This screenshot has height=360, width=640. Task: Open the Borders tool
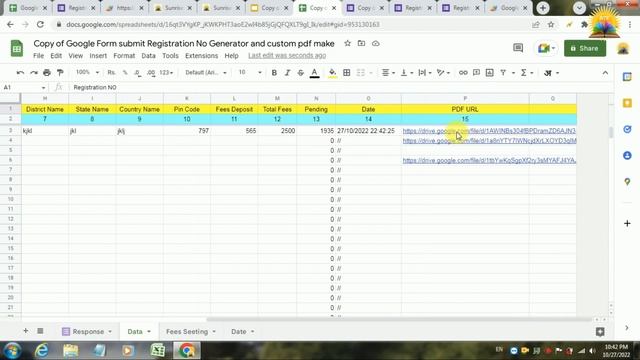347,73
